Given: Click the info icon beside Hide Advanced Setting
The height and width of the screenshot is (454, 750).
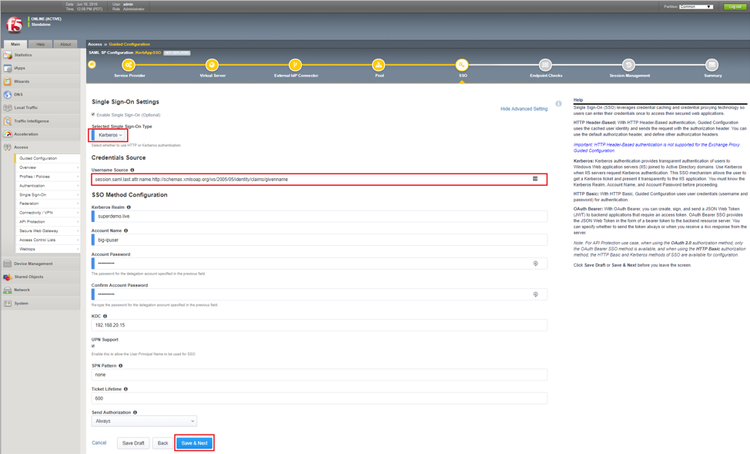Looking at the screenshot, I should 558,103.
